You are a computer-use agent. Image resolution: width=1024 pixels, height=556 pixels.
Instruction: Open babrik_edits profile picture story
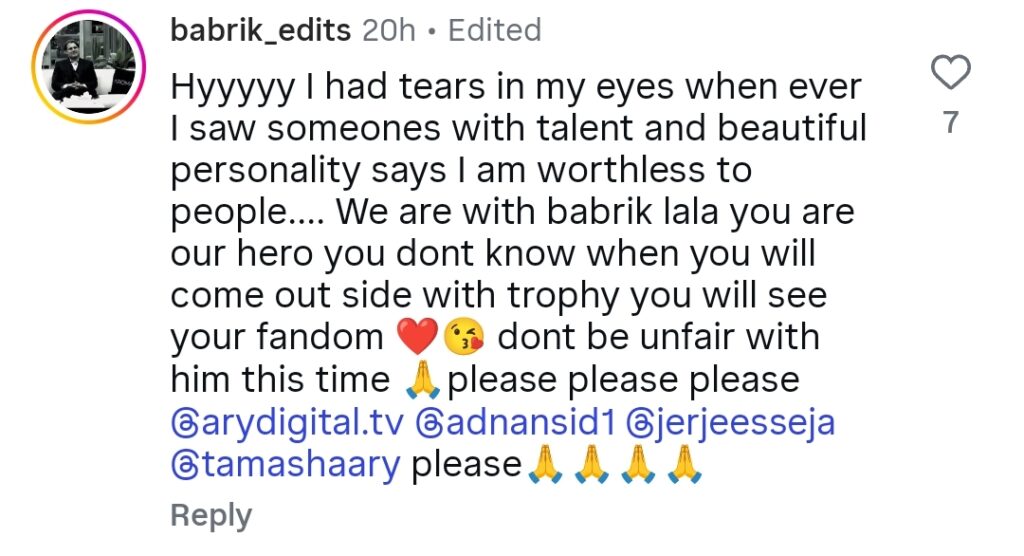[x=88, y=67]
